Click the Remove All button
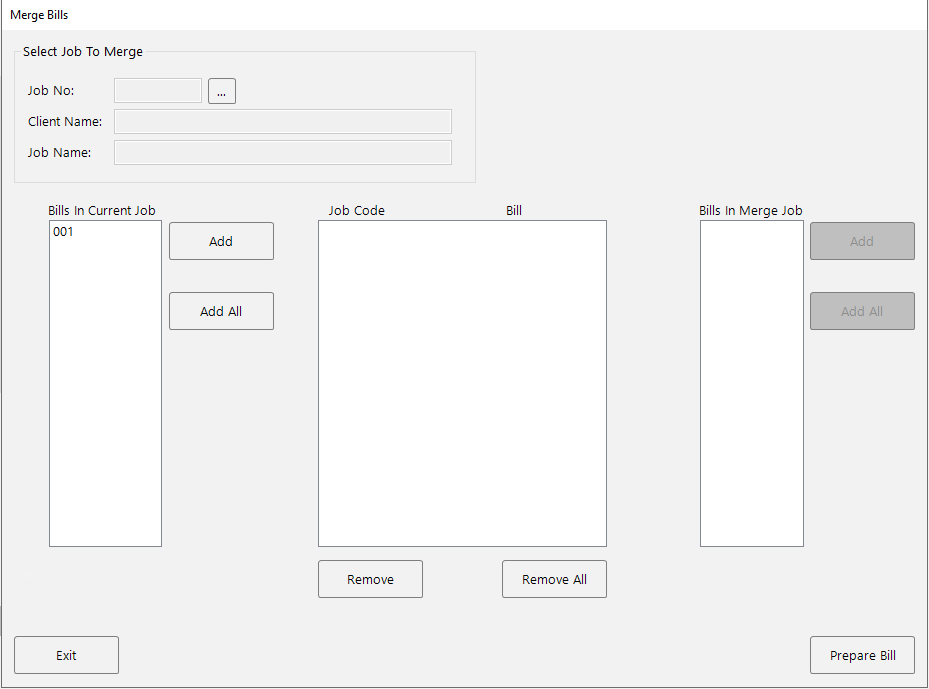This screenshot has height=689, width=929. coord(554,580)
